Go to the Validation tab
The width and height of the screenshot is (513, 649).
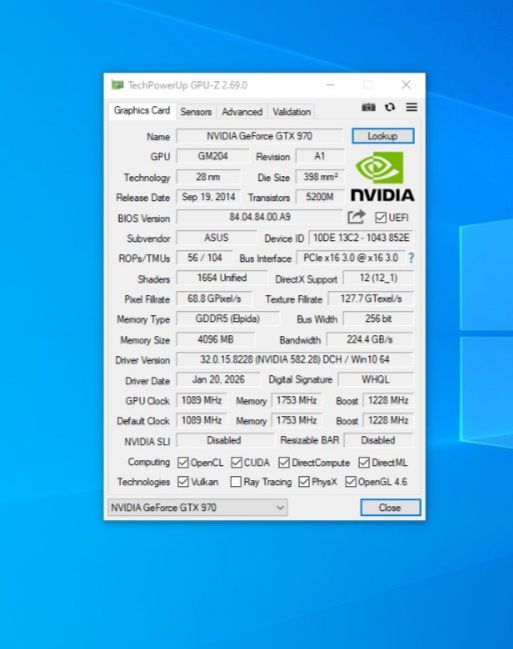click(291, 112)
